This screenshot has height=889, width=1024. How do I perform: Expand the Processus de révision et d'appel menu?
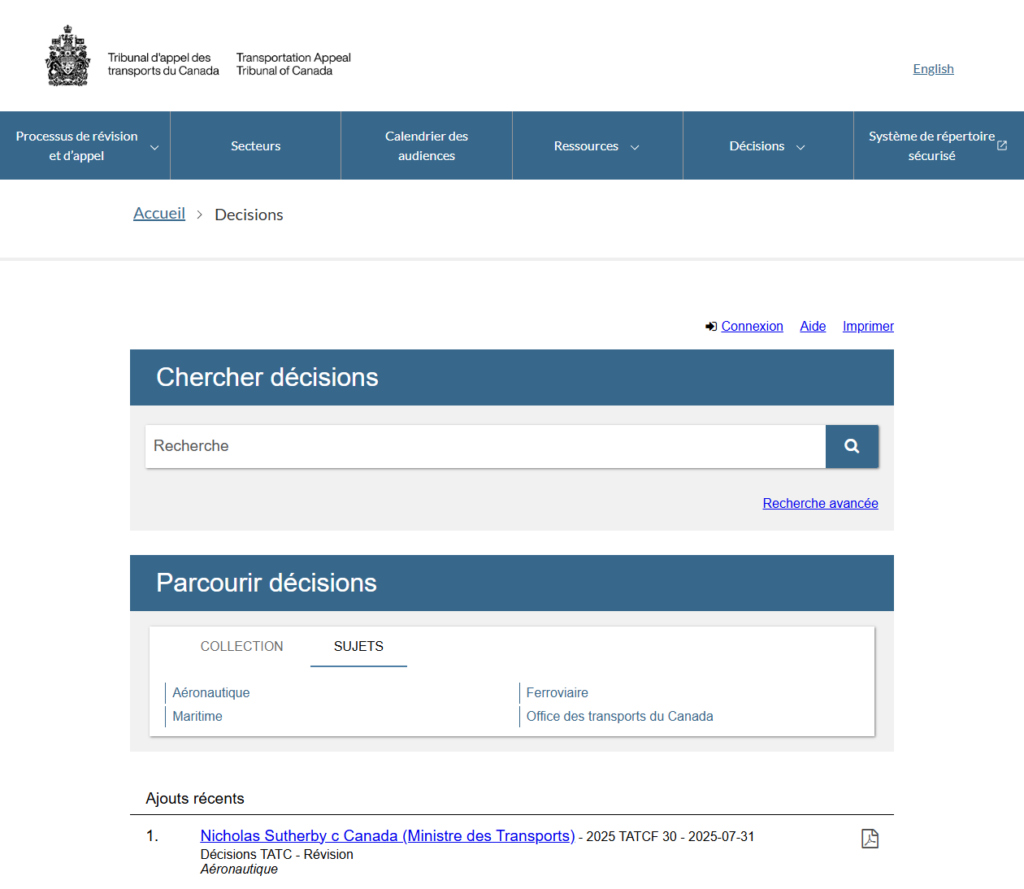[x=85, y=146]
